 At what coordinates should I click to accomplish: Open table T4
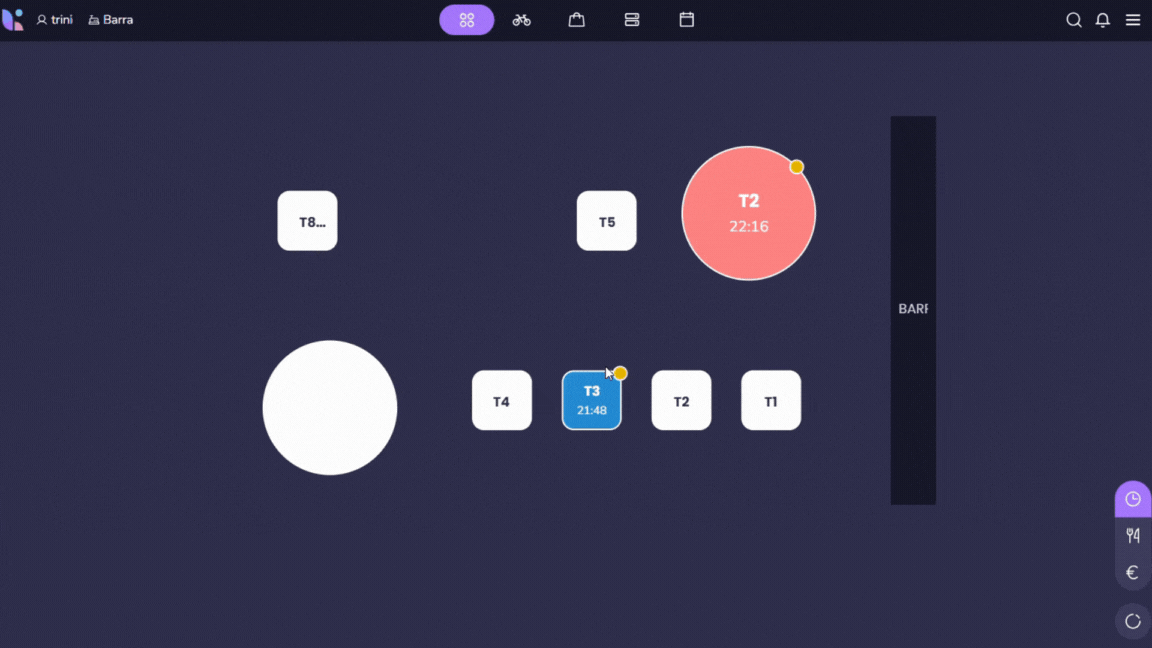click(502, 400)
